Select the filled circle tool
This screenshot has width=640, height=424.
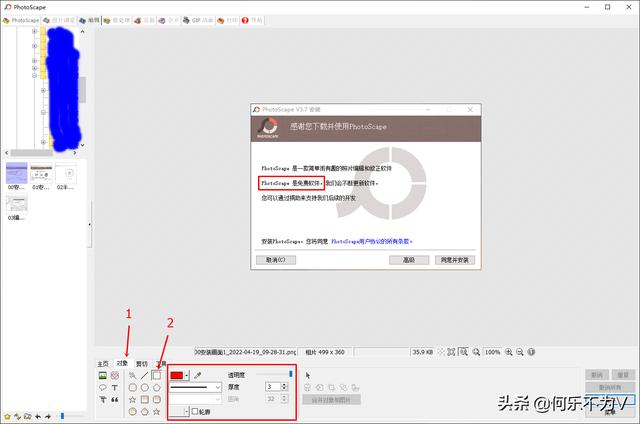pos(133,412)
